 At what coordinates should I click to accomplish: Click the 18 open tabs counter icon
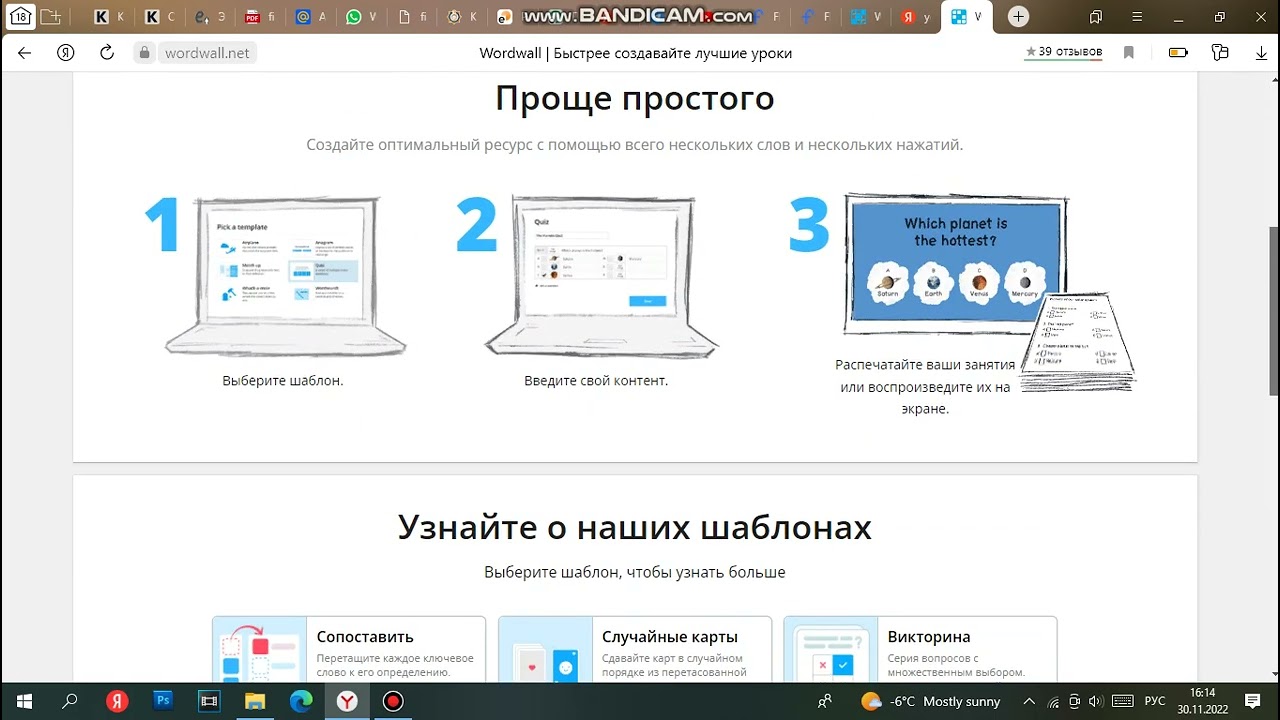click(20, 16)
